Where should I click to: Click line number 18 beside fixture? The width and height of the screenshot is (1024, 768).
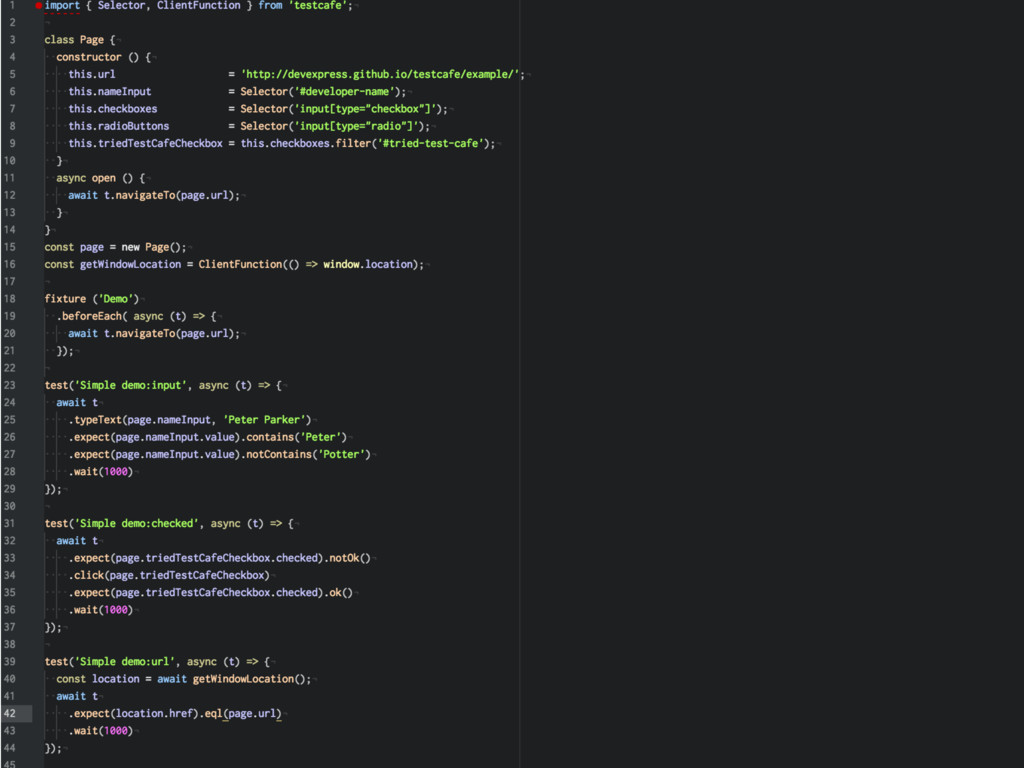pyautogui.click(x=9, y=299)
